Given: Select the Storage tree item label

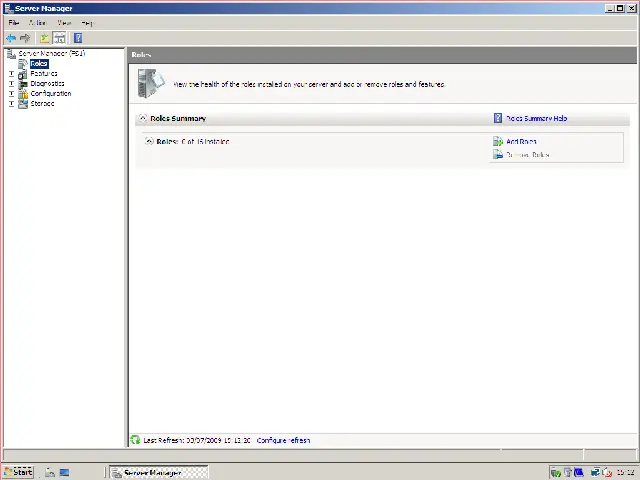Looking at the screenshot, I should [42, 104].
